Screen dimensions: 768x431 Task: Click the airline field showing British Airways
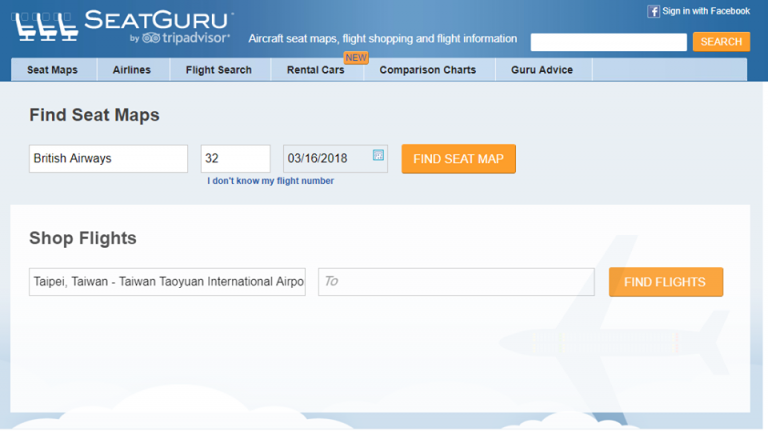pyautogui.click(x=108, y=159)
